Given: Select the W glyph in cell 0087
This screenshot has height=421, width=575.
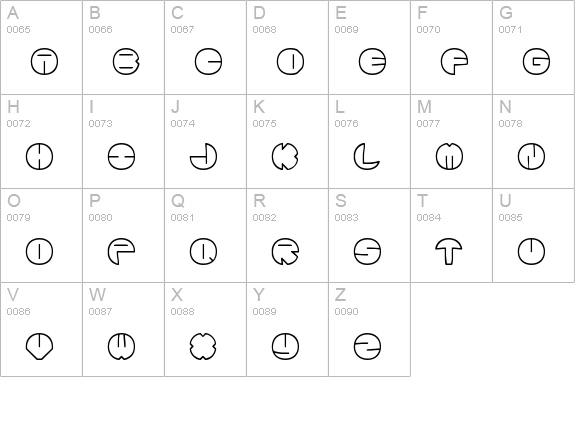Looking at the screenshot, I should tap(121, 346).
